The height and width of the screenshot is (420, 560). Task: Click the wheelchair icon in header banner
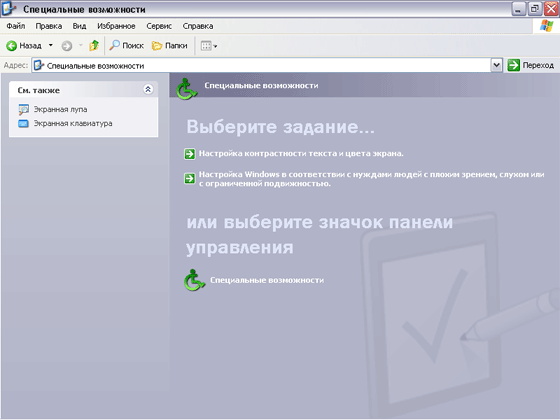tap(186, 89)
